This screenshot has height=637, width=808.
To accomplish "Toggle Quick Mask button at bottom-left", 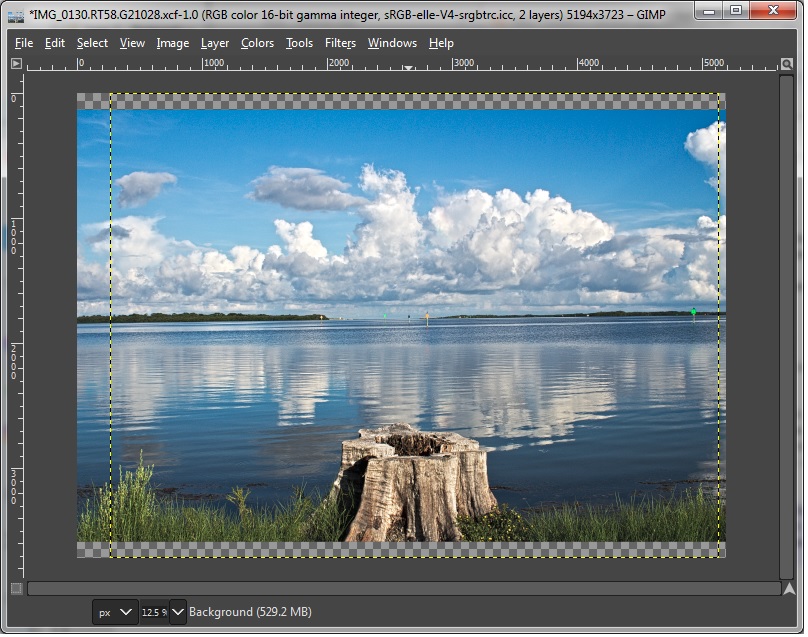I will pyautogui.click(x=16, y=589).
